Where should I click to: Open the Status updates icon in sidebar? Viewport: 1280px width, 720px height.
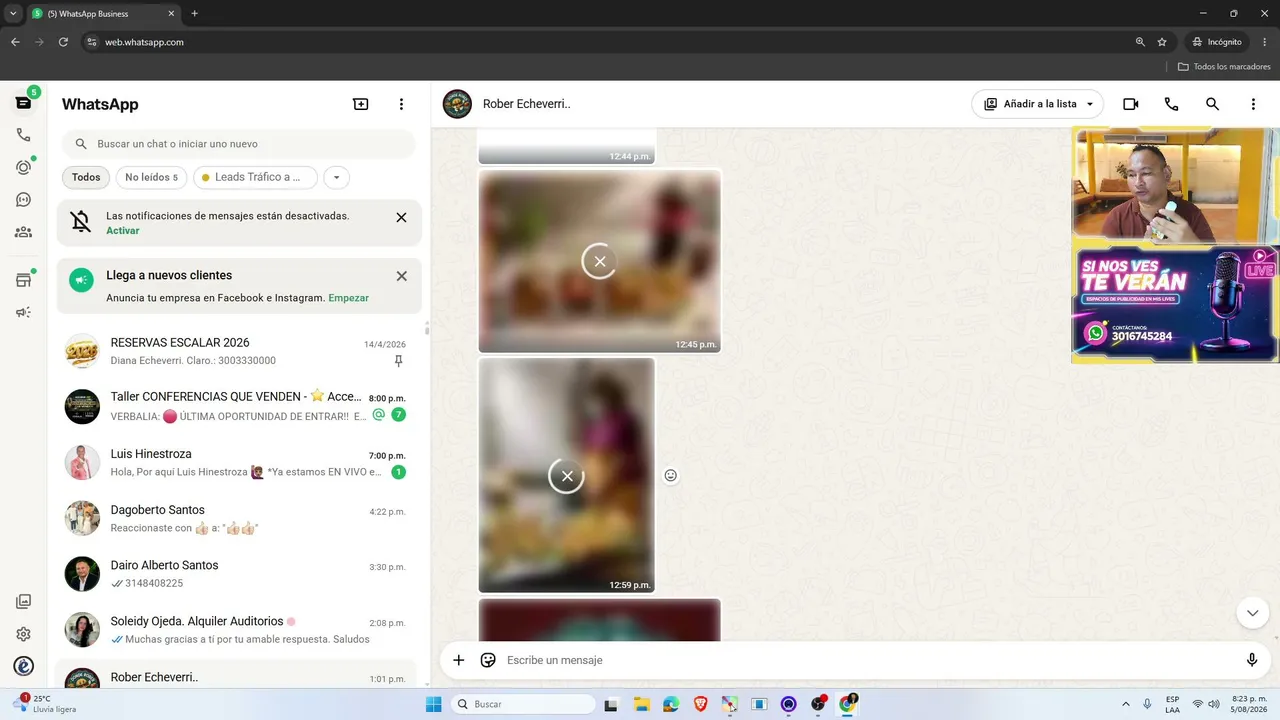tap(23, 167)
